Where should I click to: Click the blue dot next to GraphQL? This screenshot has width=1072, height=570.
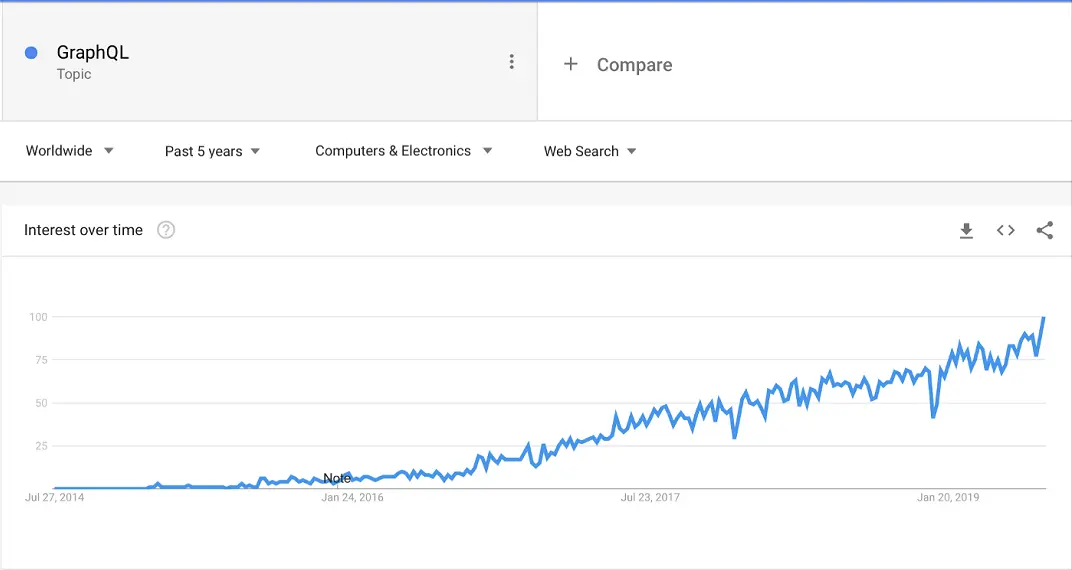[x=31, y=53]
